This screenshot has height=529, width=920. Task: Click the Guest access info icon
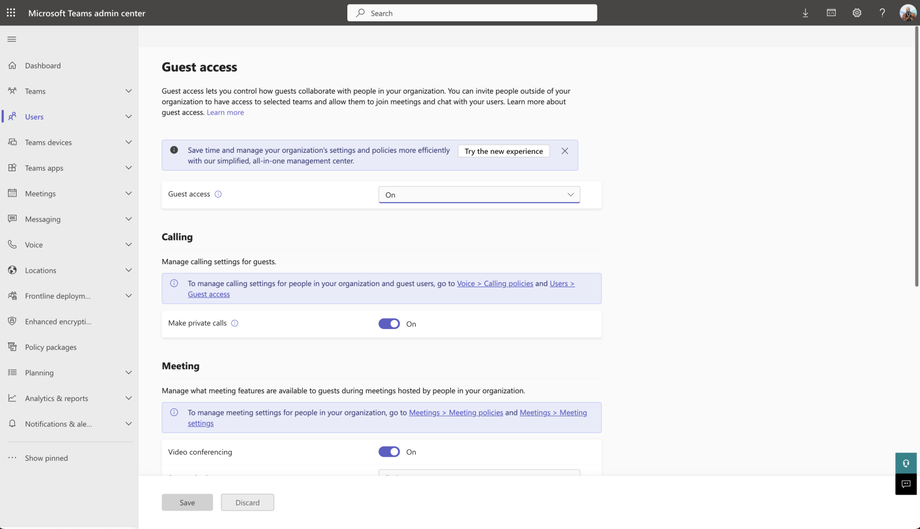[x=218, y=194]
